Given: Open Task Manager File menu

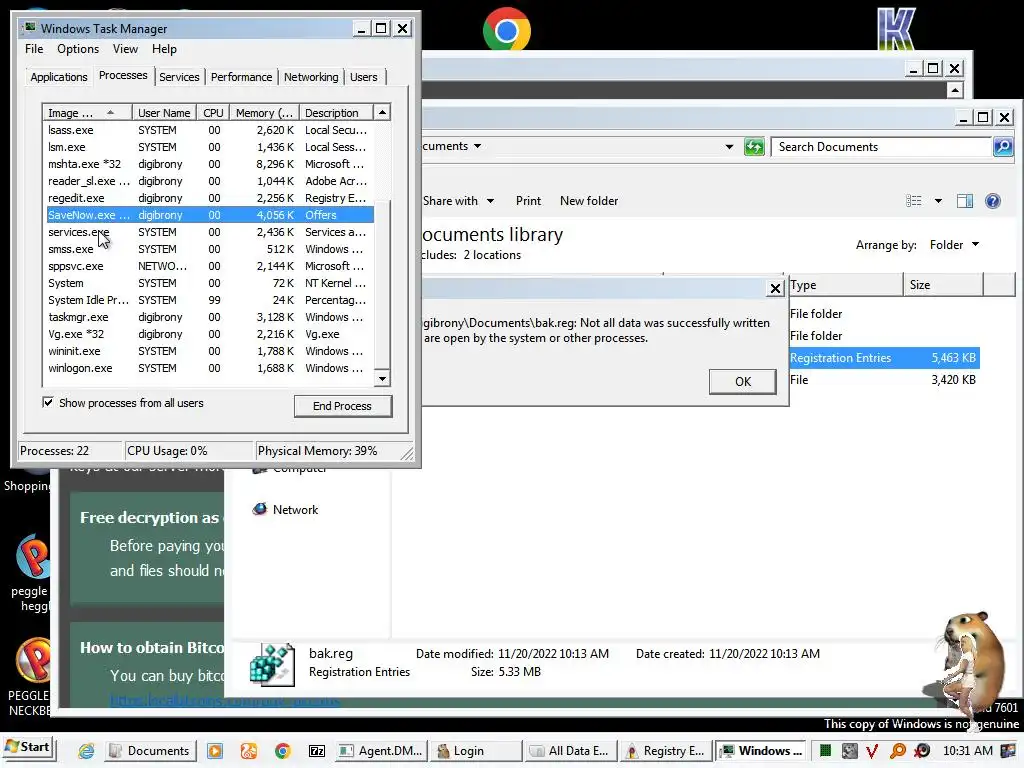Looking at the screenshot, I should 34,49.
